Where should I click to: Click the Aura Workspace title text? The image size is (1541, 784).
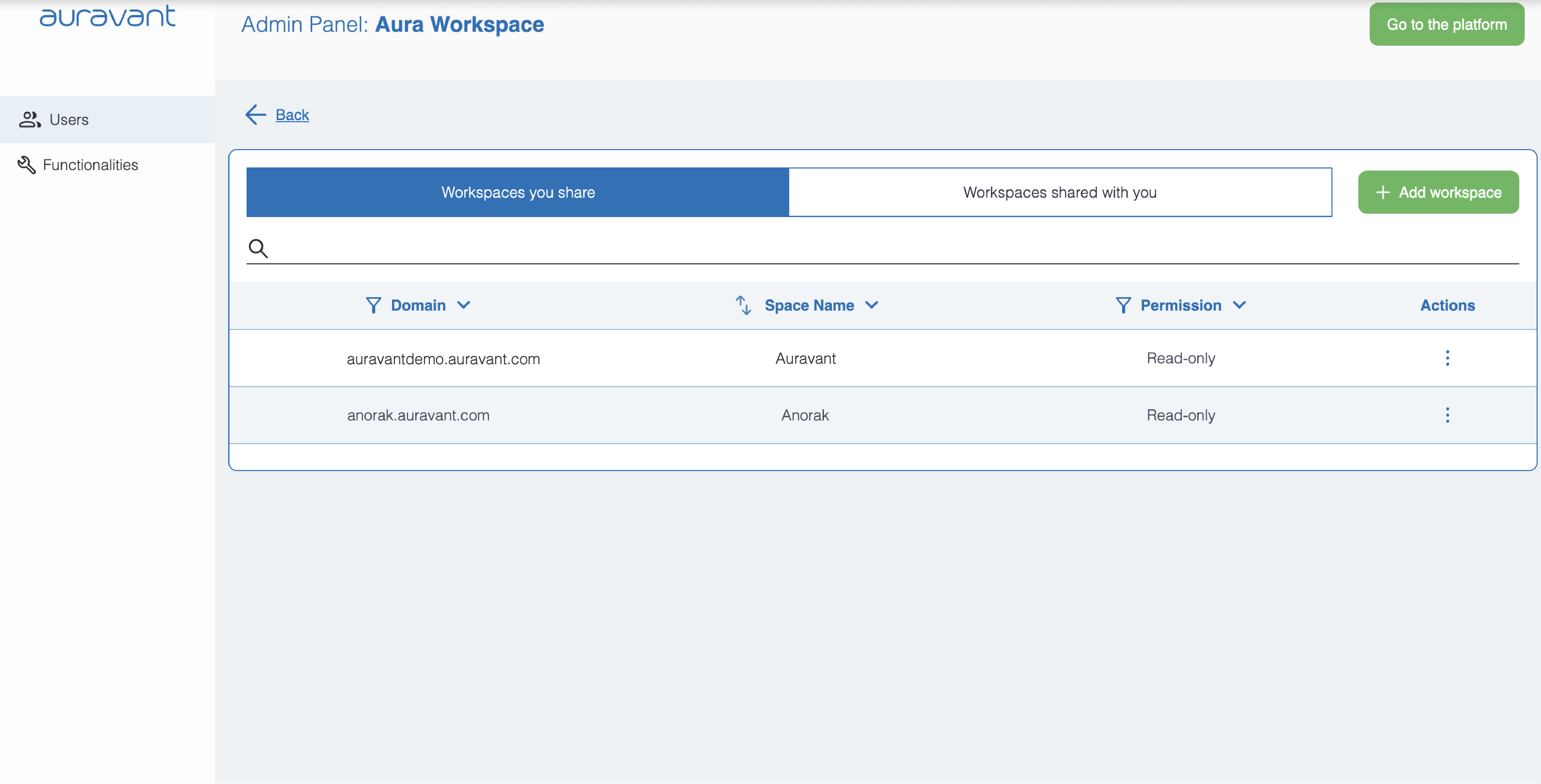459,25
